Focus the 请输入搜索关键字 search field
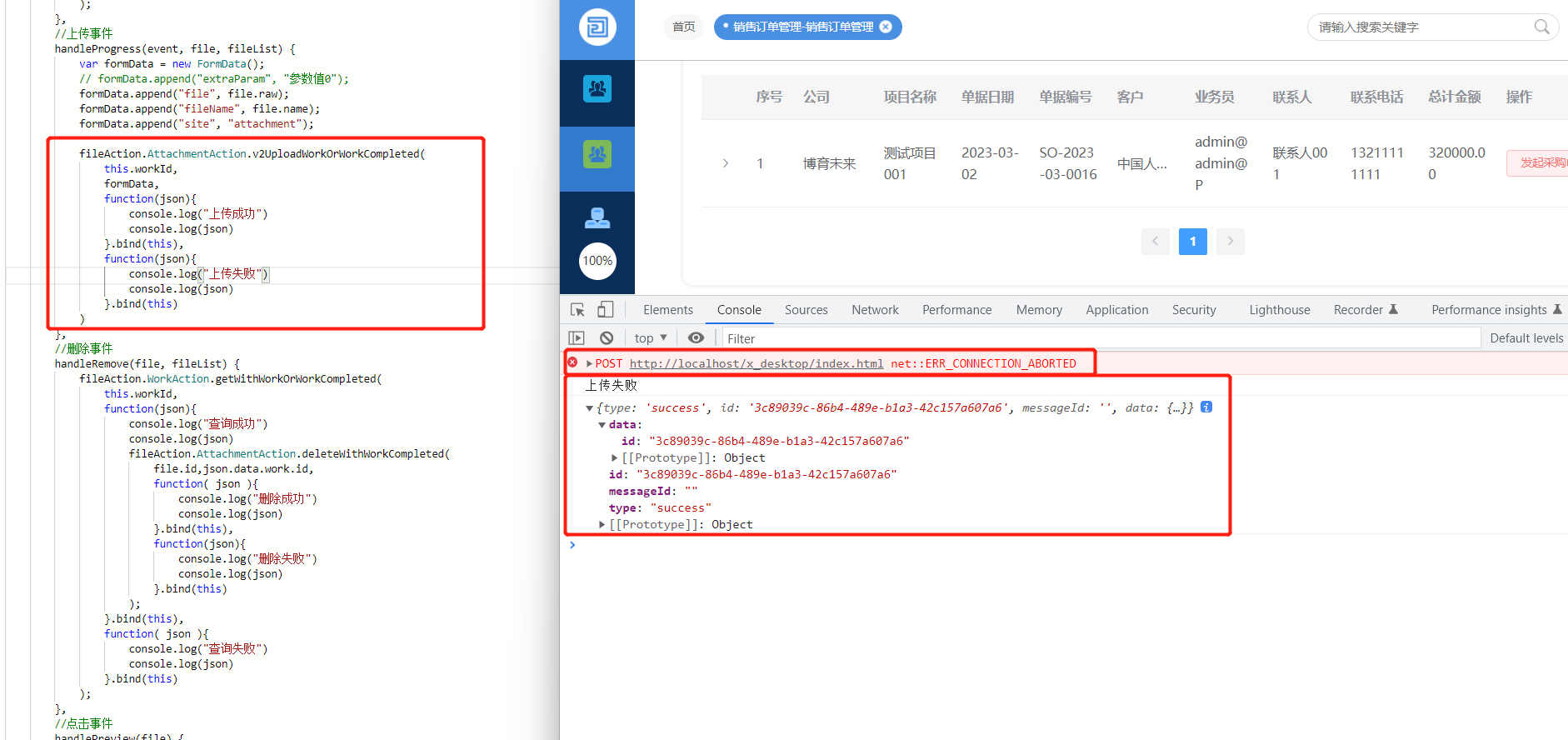Screen dimensions: 1568x740 tap(1421, 27)
